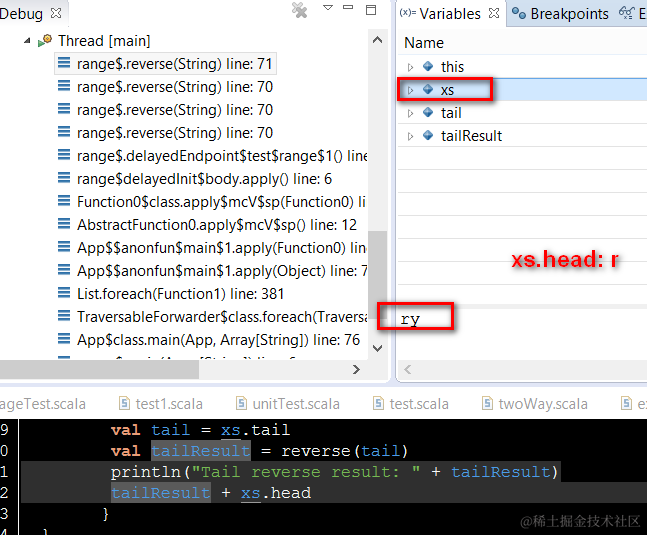
Task: Click the blue diamond icon beside 'xs'
Action: [x=428, y=89]
